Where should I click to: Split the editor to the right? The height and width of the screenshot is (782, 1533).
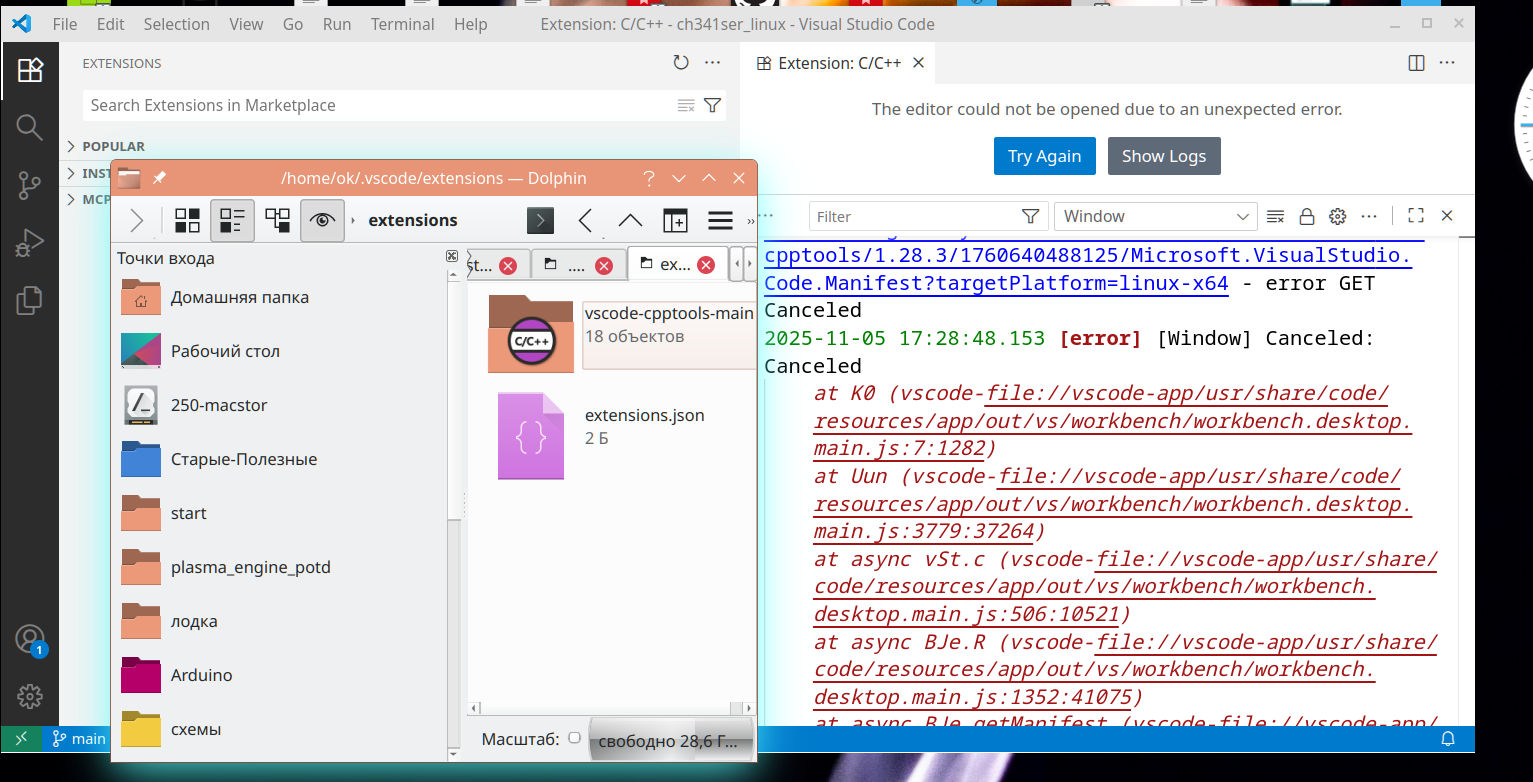coord(1416,63)
